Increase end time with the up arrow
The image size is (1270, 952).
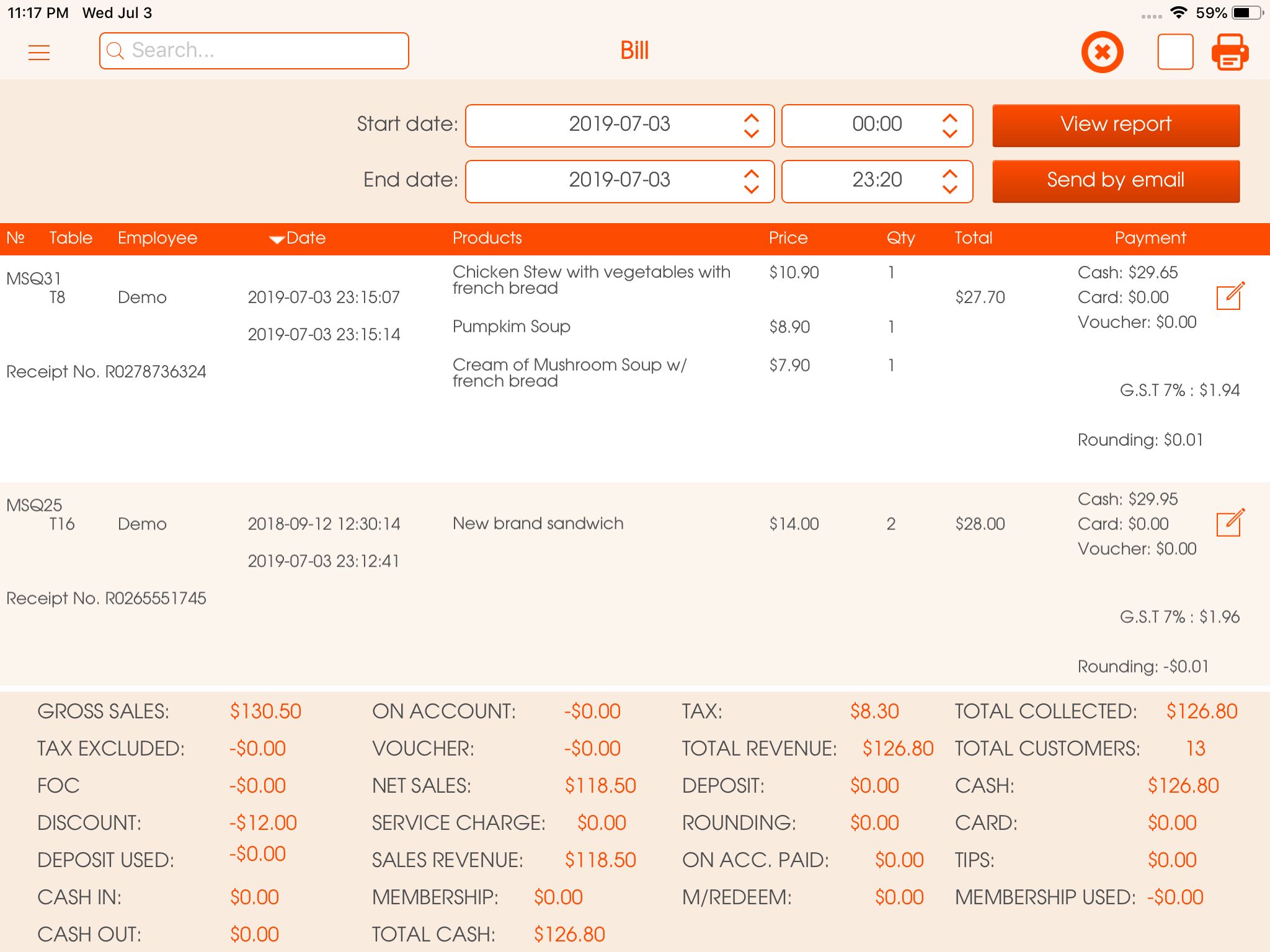949,174
